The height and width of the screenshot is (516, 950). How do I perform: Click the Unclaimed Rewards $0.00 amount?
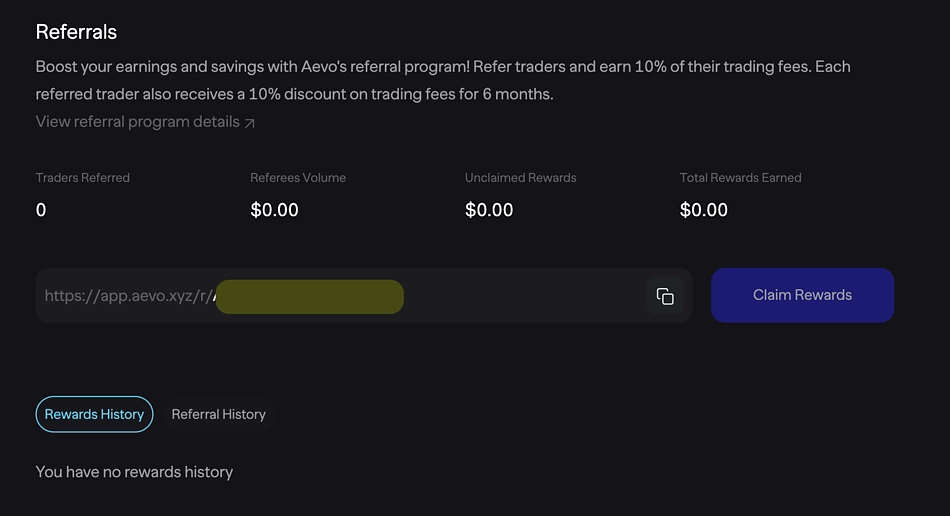point(489,210)
